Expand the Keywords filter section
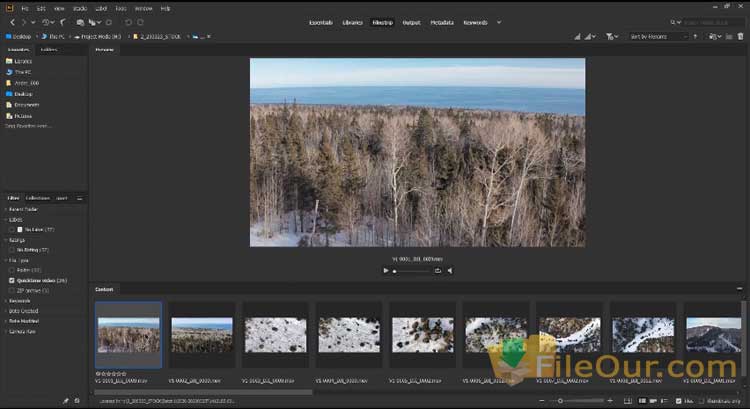This screenshot has height=409, width=750. click(20, 300)
